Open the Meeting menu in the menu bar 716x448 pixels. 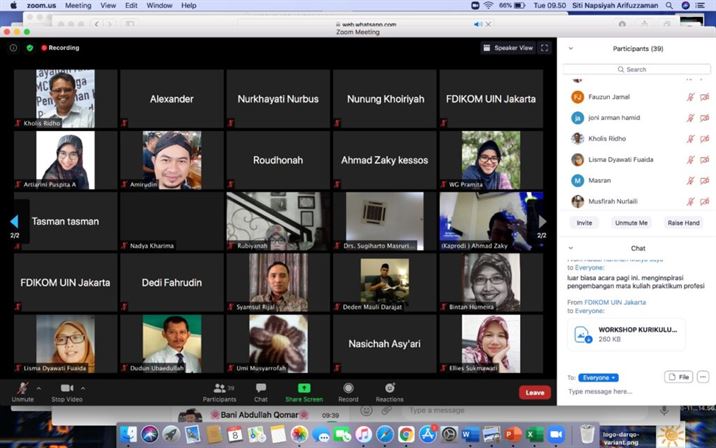point(78,5)
